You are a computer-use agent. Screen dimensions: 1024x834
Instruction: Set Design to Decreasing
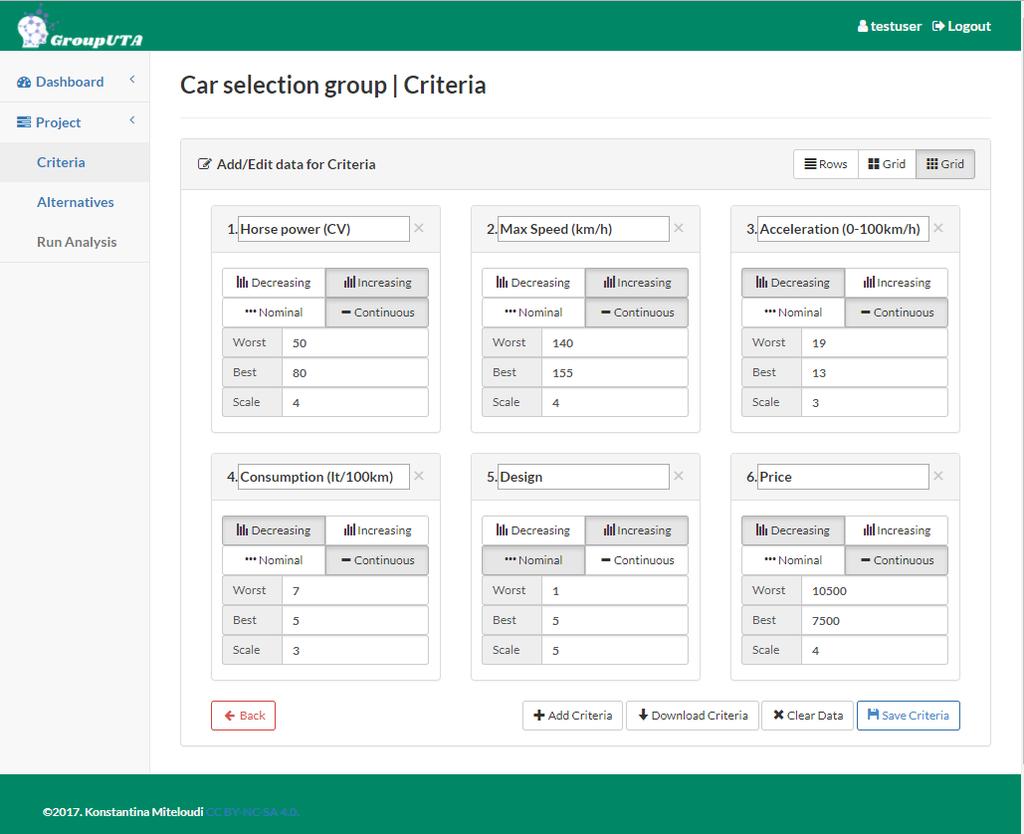click(x=534, y=530)
